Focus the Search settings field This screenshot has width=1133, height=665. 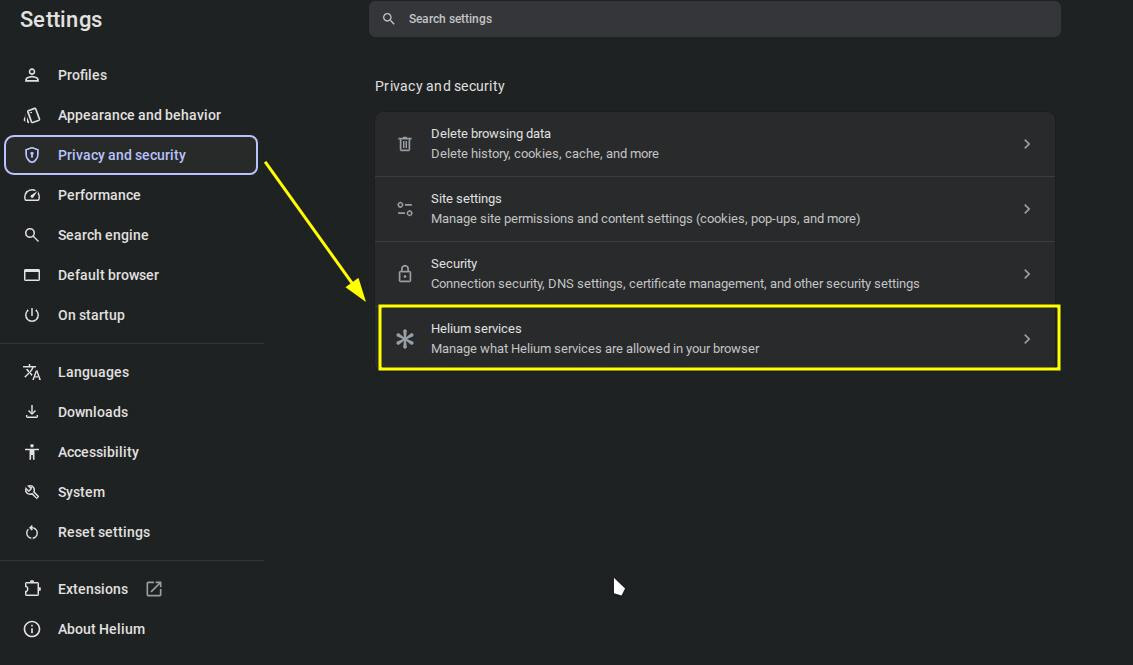715,19
